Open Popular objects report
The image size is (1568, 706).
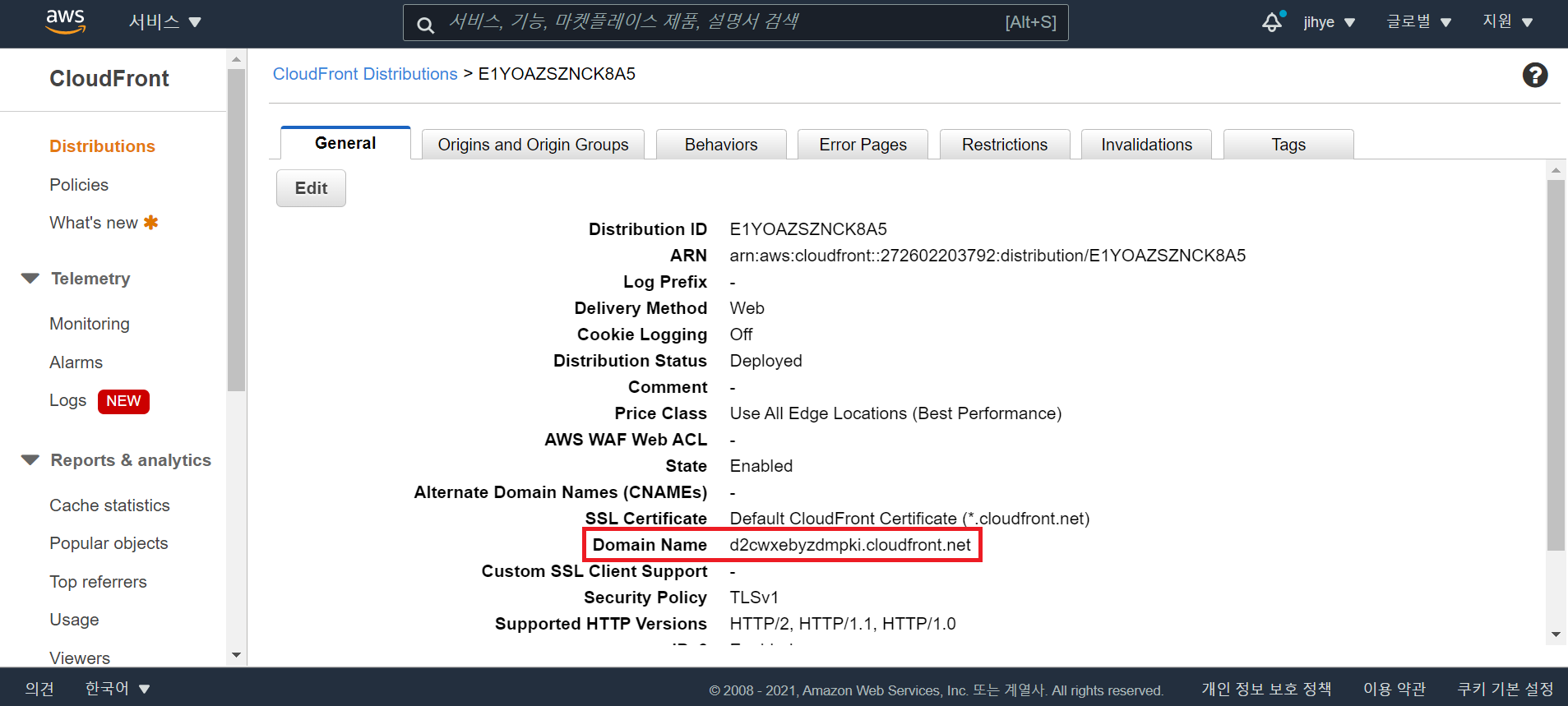tap(109, 543)
